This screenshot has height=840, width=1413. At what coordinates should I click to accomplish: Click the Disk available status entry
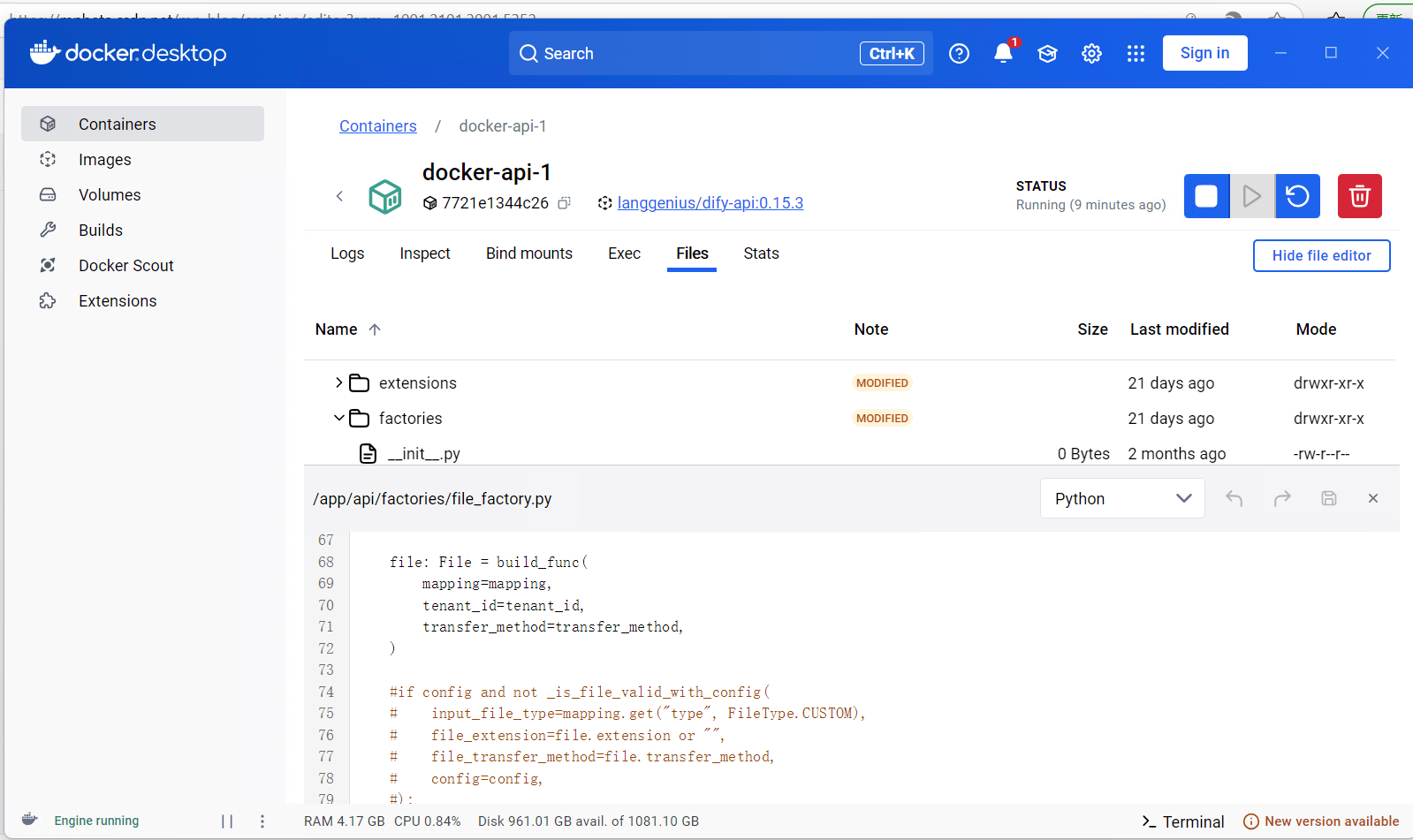pos(589,821)
